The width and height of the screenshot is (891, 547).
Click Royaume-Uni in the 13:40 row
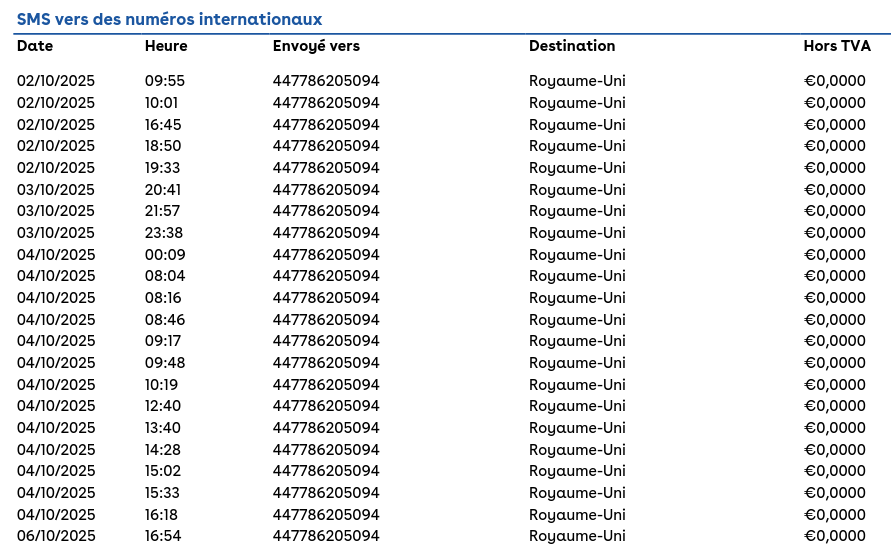[x=577, y=428]
